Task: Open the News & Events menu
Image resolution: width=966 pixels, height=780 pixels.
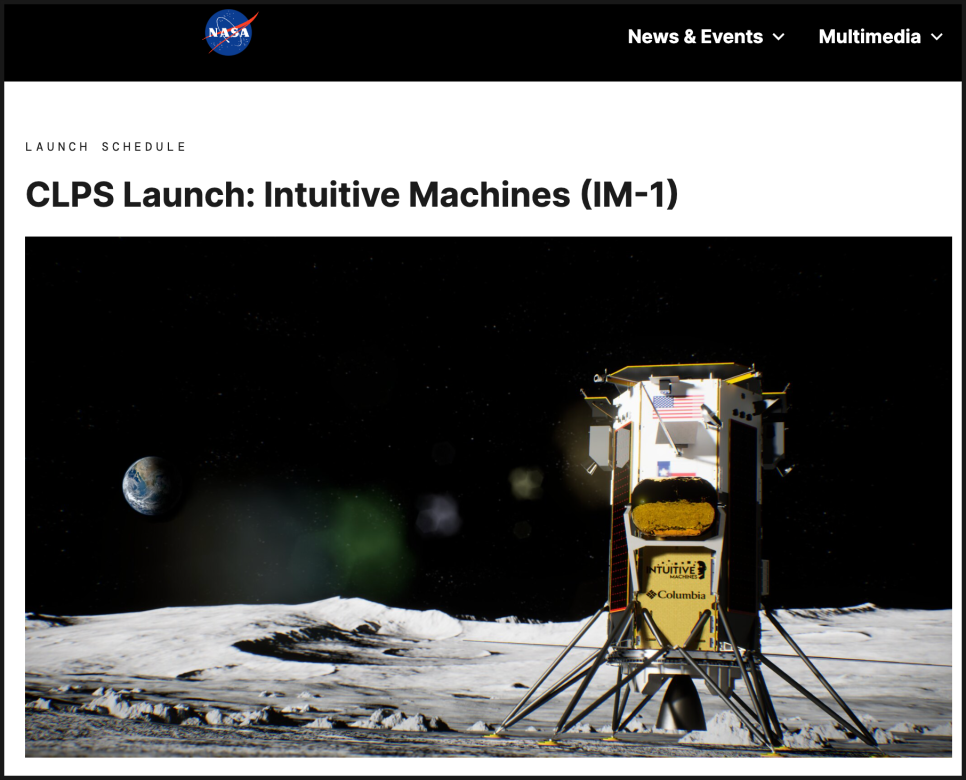Action: tap(695, 37)
